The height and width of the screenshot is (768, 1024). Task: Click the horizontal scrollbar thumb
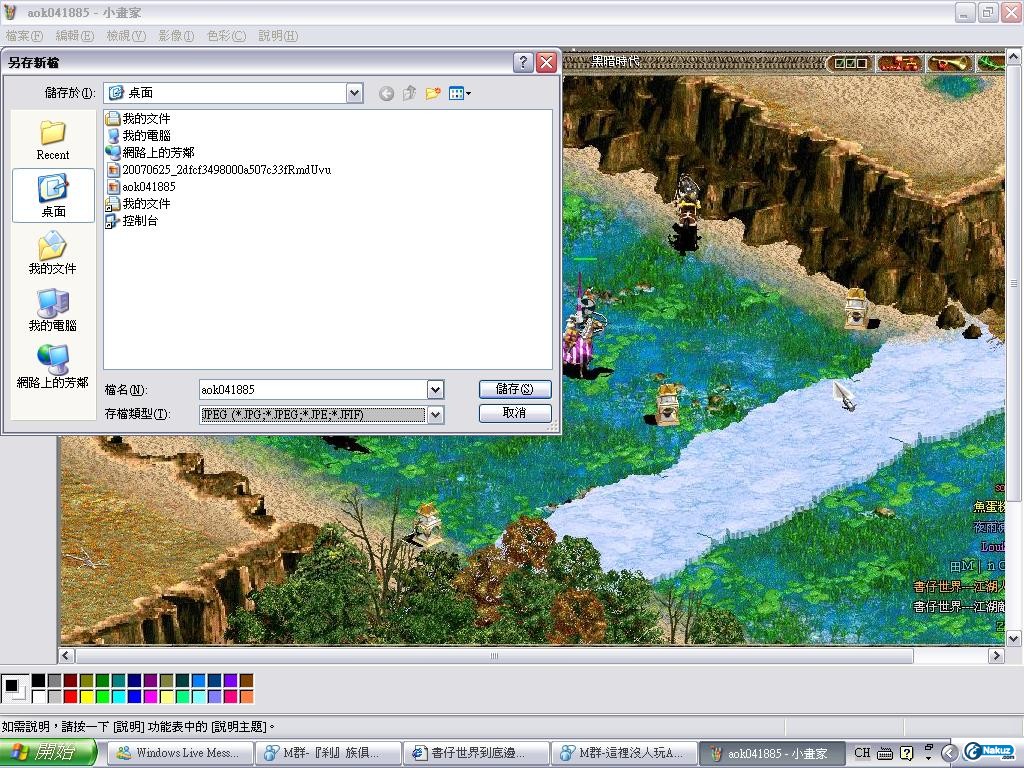[x=494, y=655]
